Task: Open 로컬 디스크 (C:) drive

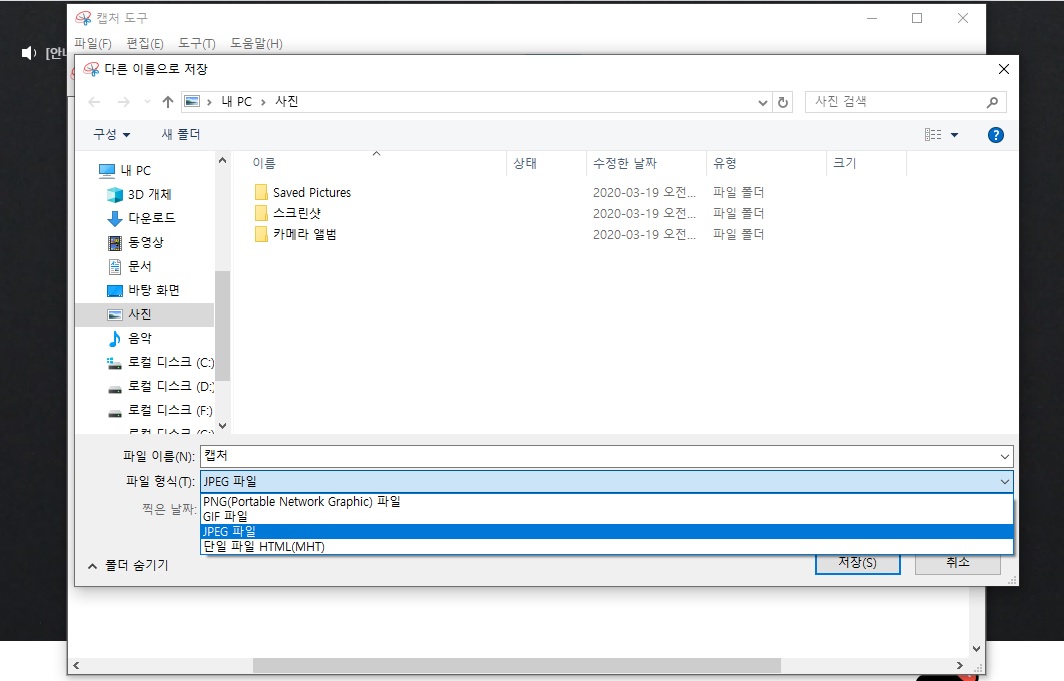Action: 160,362
